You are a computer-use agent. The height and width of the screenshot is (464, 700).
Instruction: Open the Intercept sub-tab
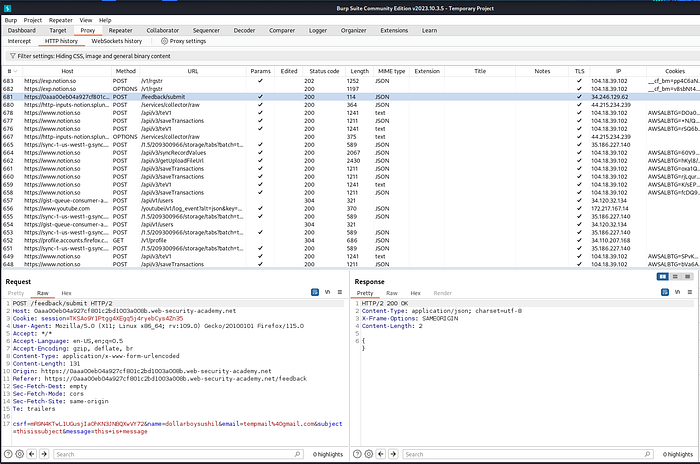coord(19,41)
